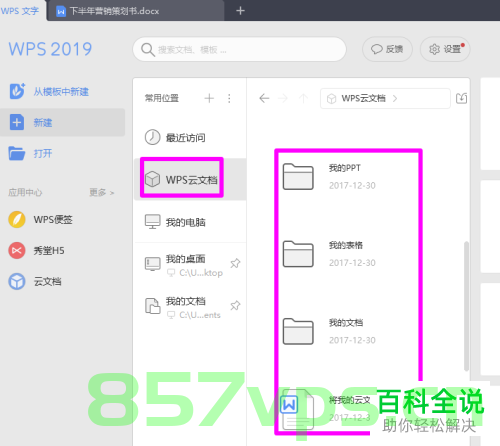Go up one level with the up arrow
Image resolution: width=500 pixels, height=446 pixels.
pyautogui.click(x=303, y=98)
